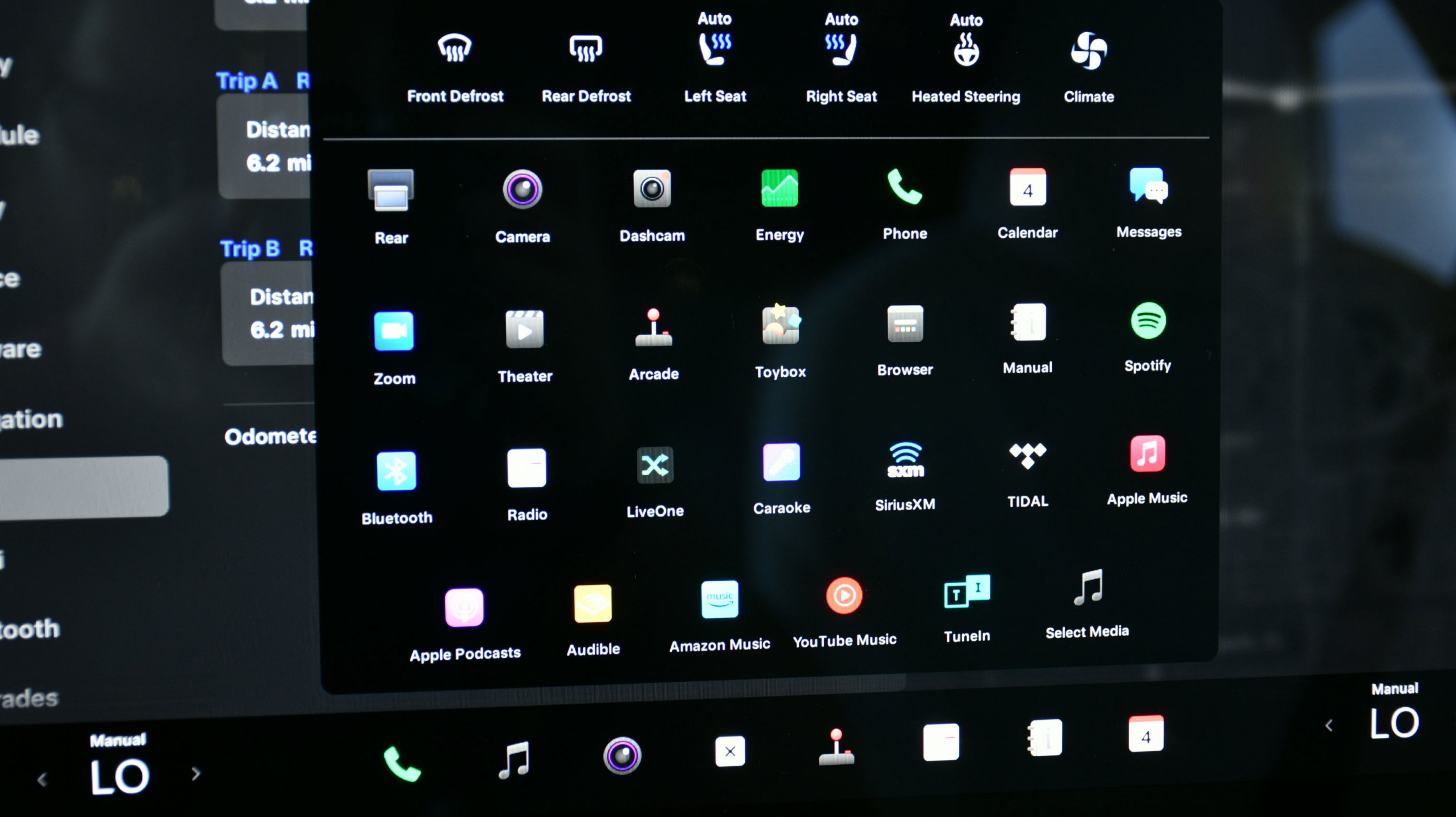Tap the manual icon in bottom dock
Viewport: 1456px width, 817px height.
point(1045,737)
